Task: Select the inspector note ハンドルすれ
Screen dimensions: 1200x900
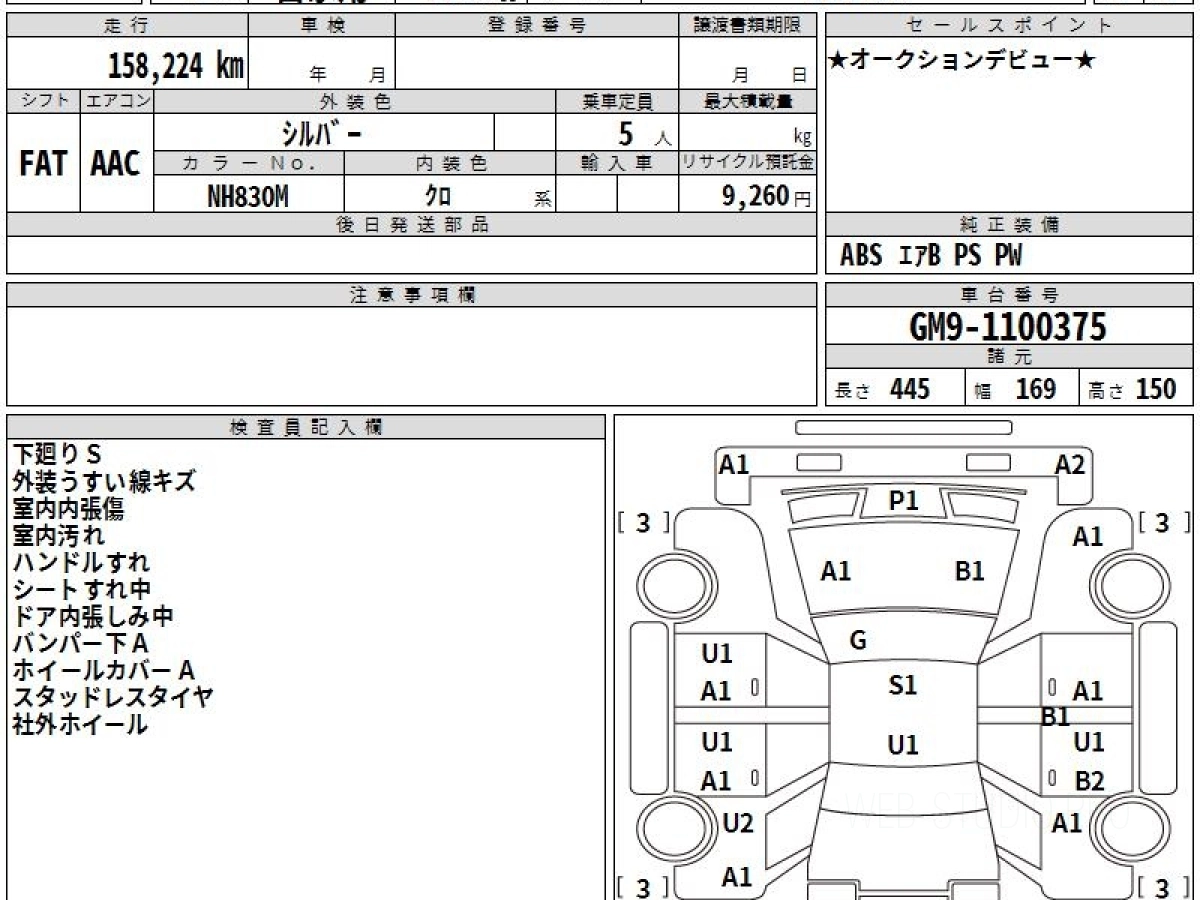Action: [x=81, y=562]
